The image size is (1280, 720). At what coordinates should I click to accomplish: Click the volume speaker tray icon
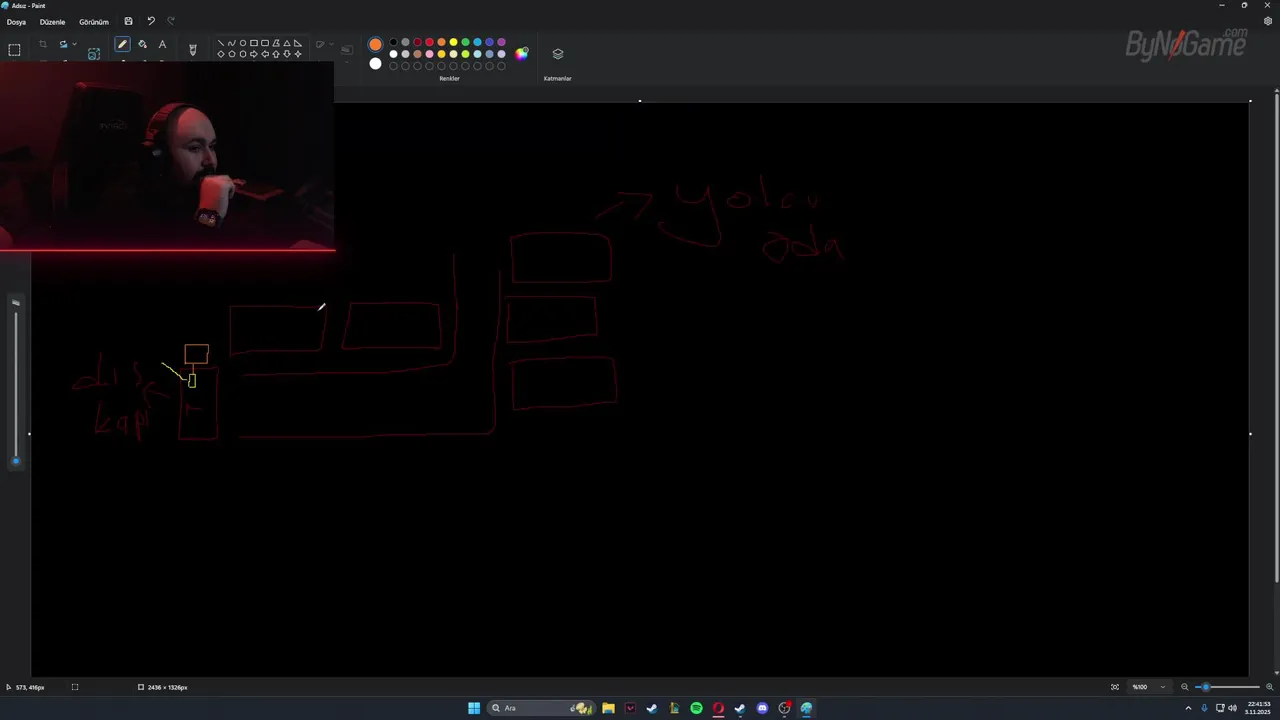(1232, 708)
